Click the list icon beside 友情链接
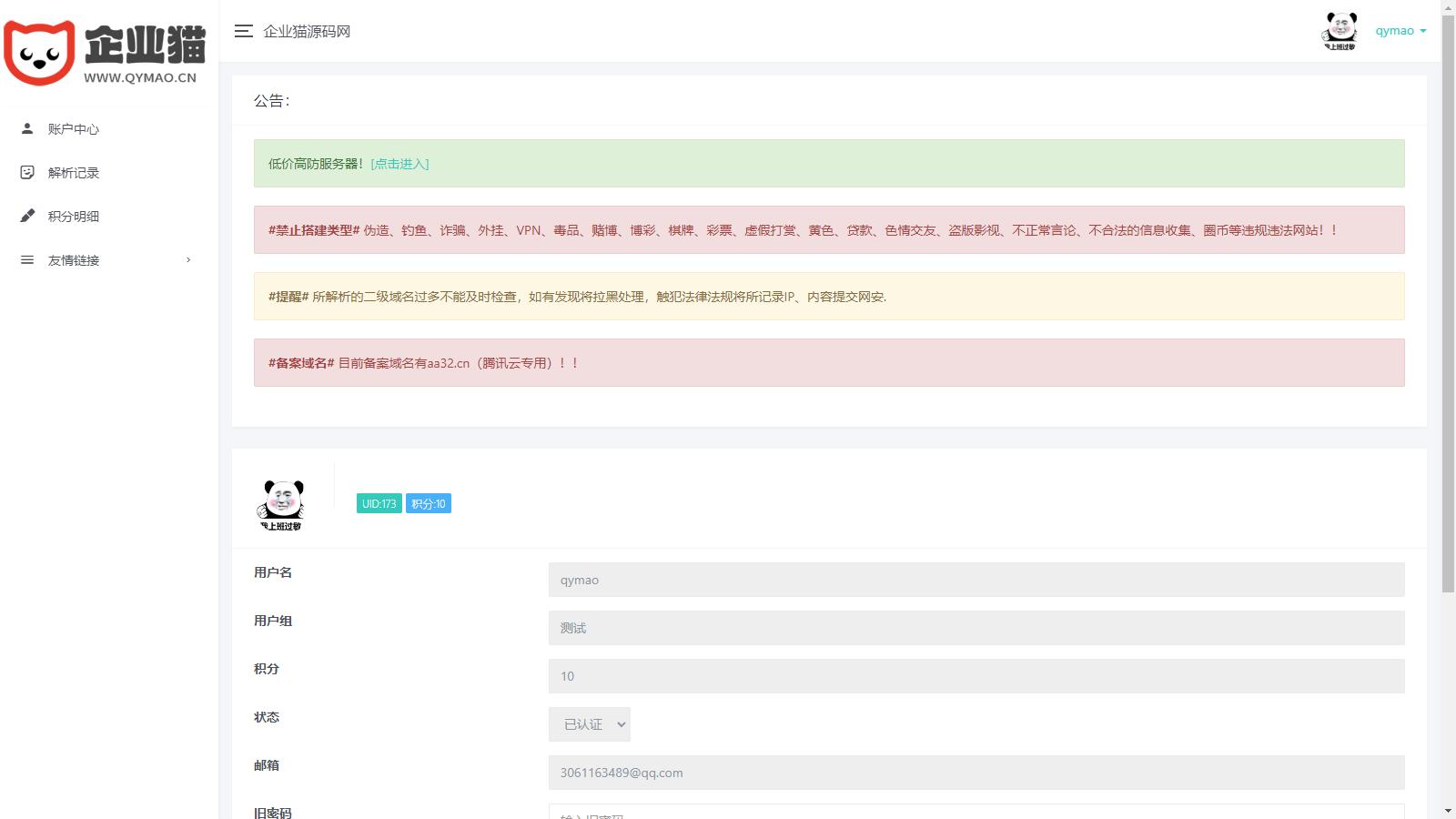Screen dimensions: 1456x819 click(27, 260)
